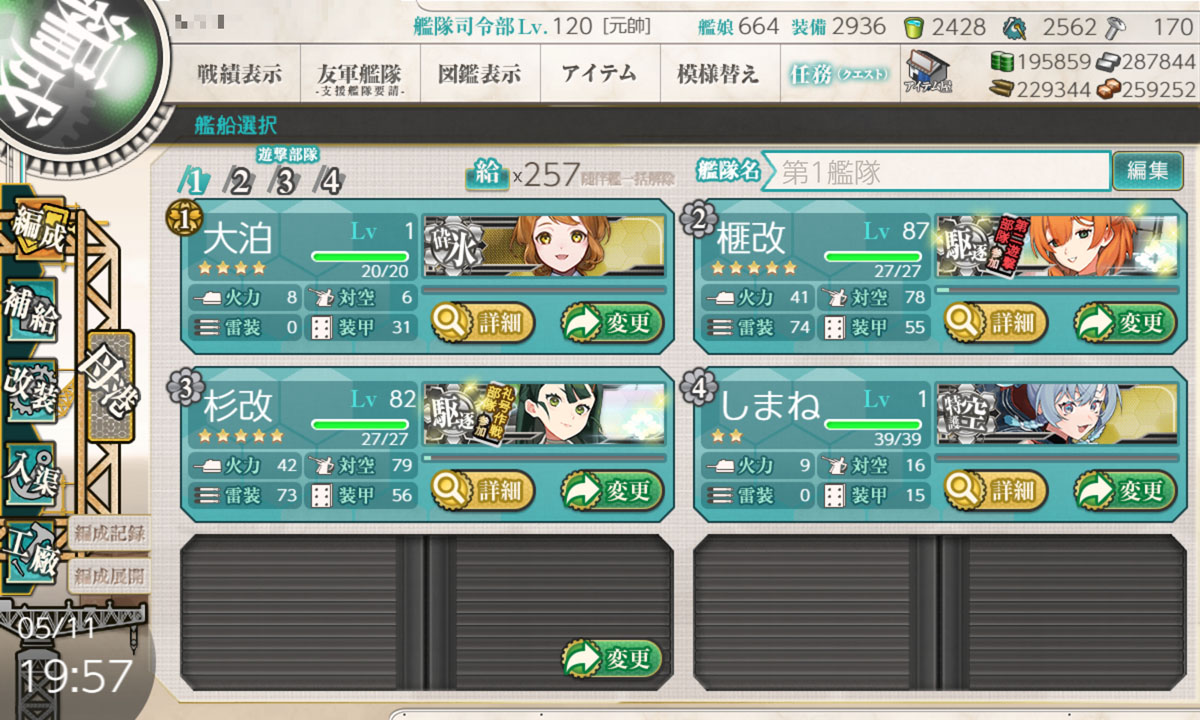
Task: Switch to fleet tab 2
Action: tap(239, 182)
